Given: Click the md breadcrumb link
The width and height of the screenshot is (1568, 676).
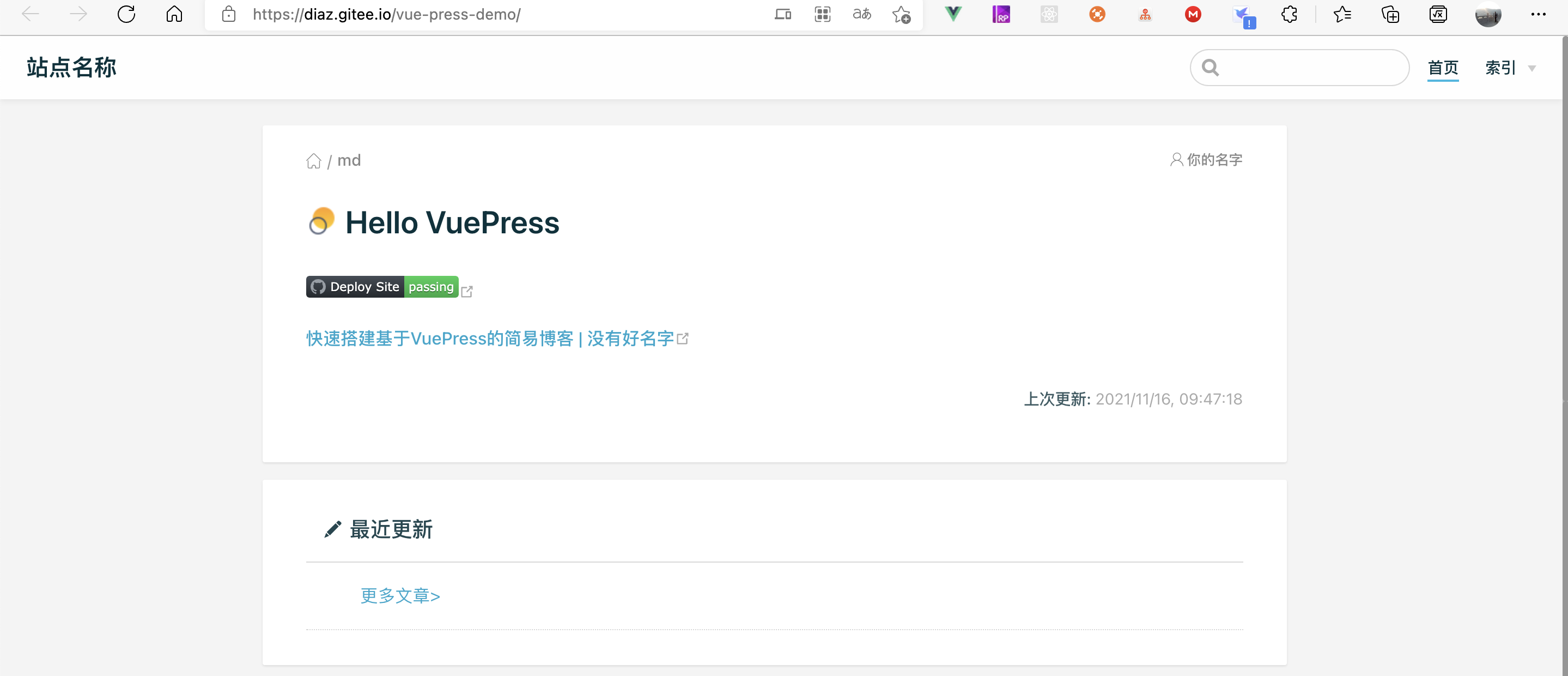Looking at the screenshot, I should [x=349, y=160].
